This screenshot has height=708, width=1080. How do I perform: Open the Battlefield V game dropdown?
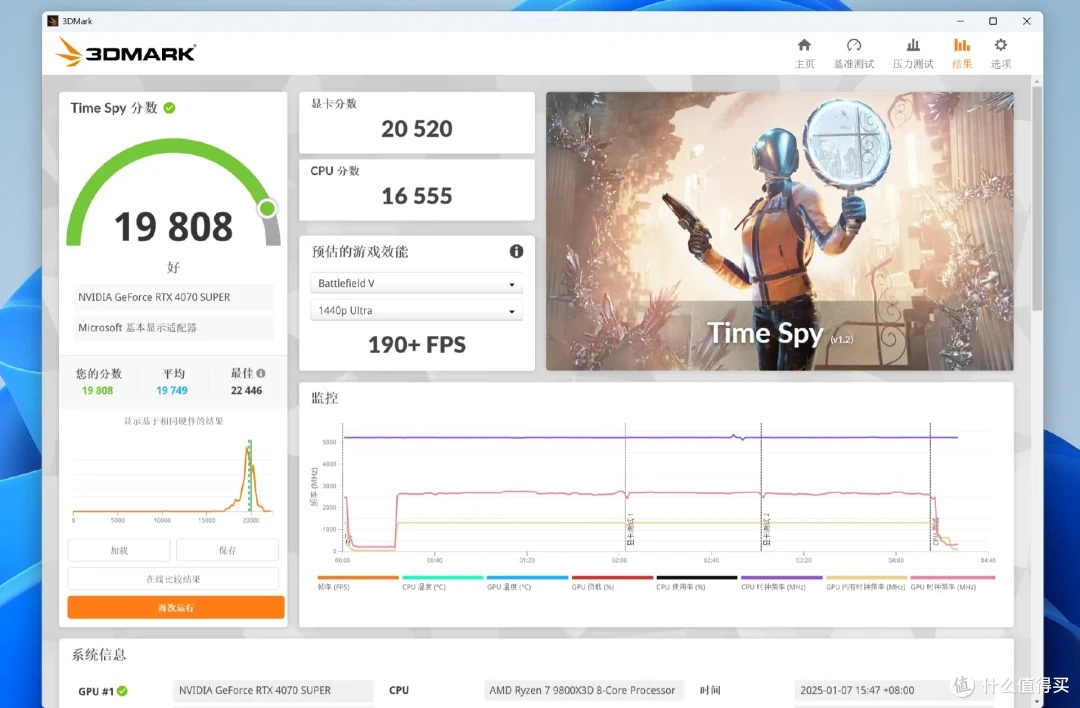coord(416,283)
